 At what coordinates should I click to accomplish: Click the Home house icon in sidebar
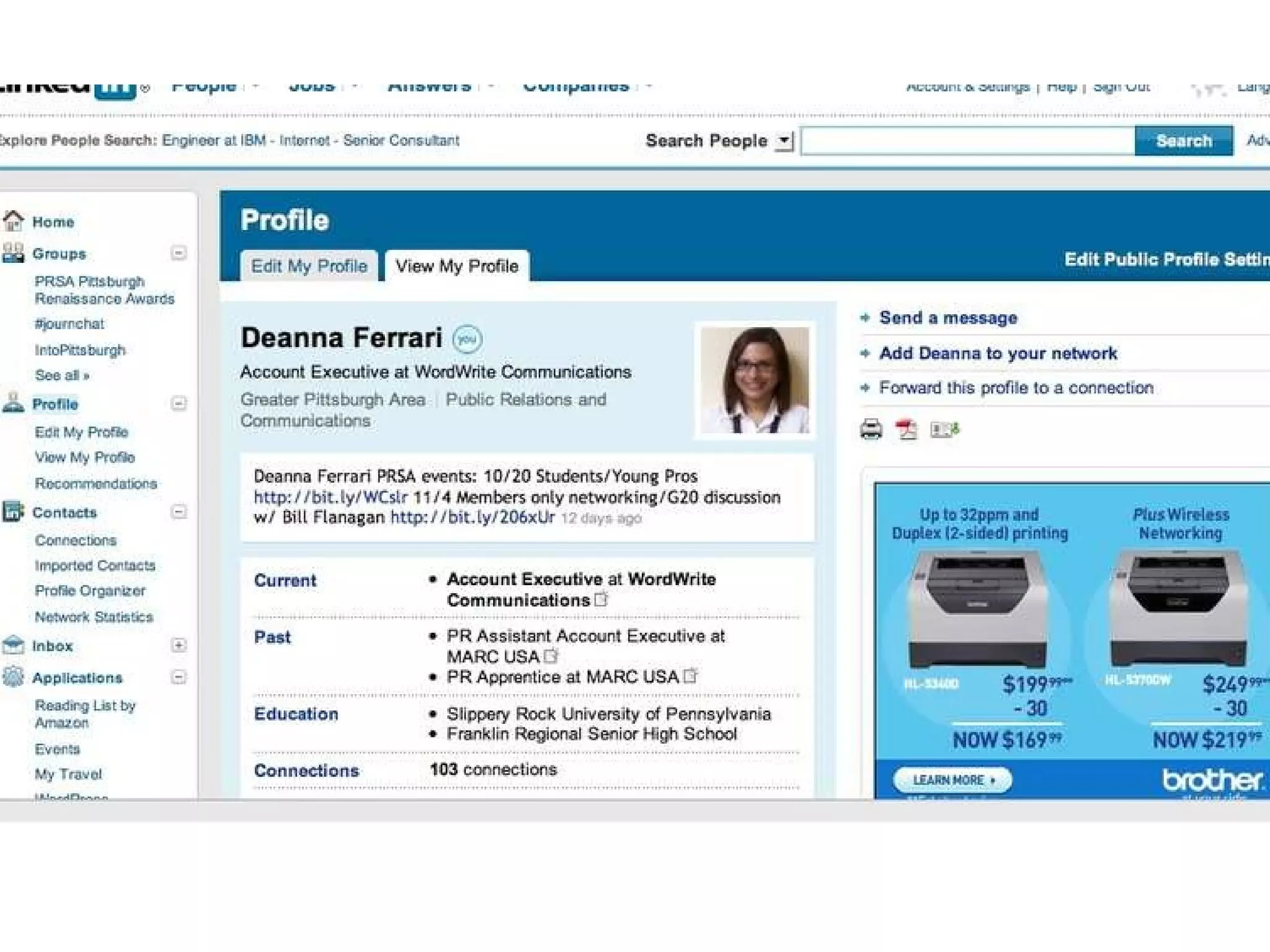(13, 221)
